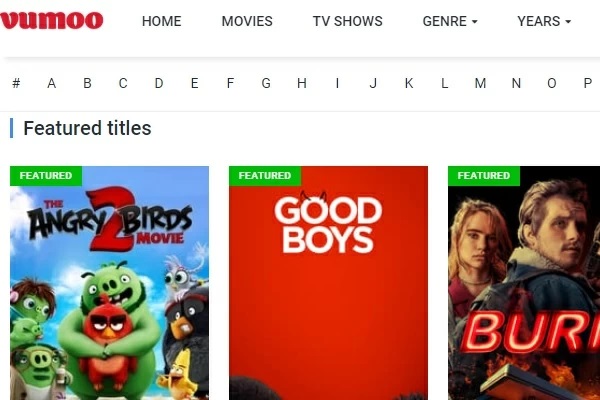600x400 pixels.
Task: Click FEATURED badge on Good Boys poster
Action: click(265, 176)
